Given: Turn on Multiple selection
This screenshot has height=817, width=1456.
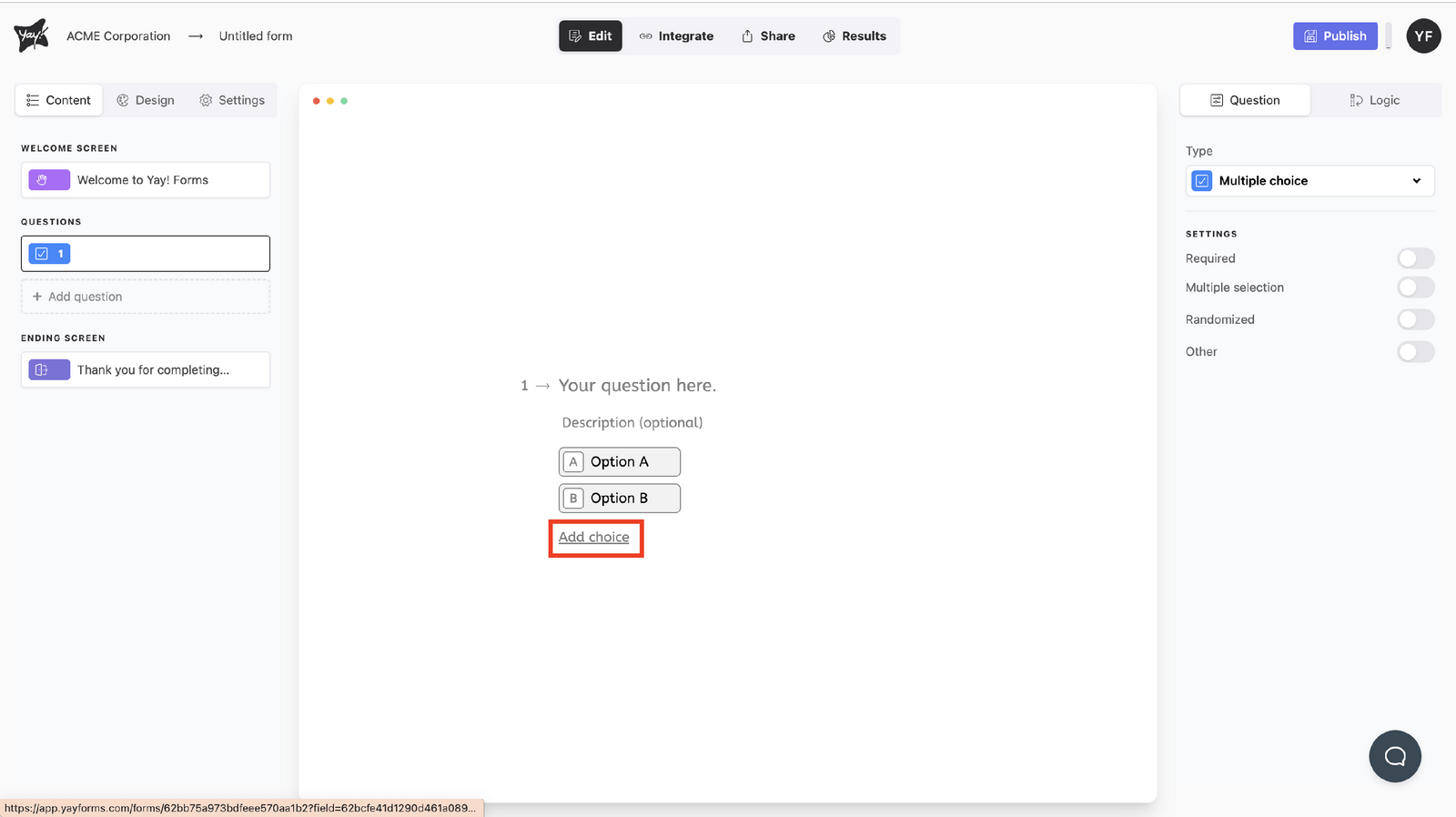Looking at the screenshot, I should (x=1415, y=287).
